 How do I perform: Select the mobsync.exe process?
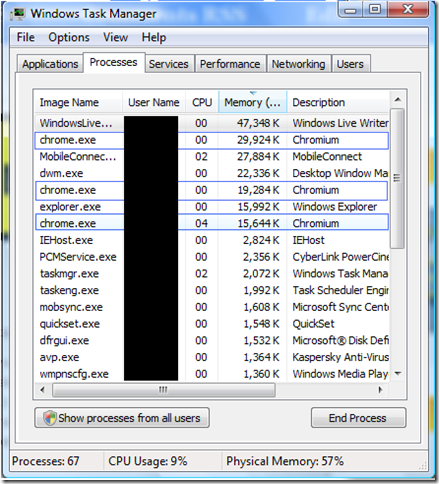212,307
